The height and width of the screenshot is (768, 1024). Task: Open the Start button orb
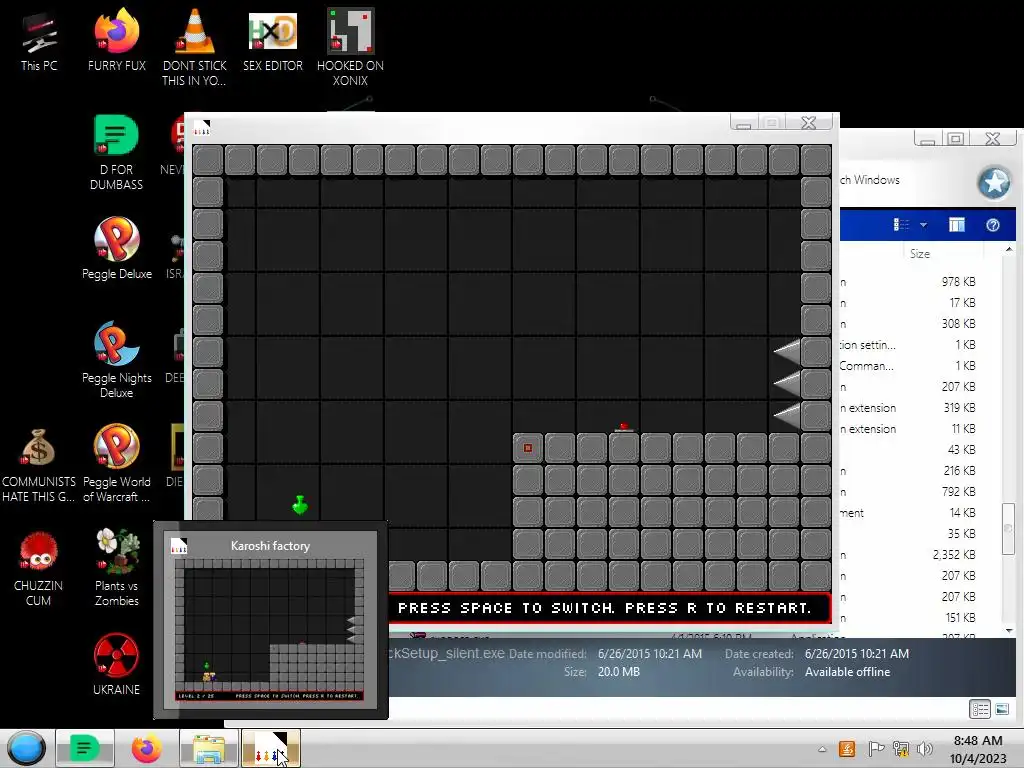point(26,748)
